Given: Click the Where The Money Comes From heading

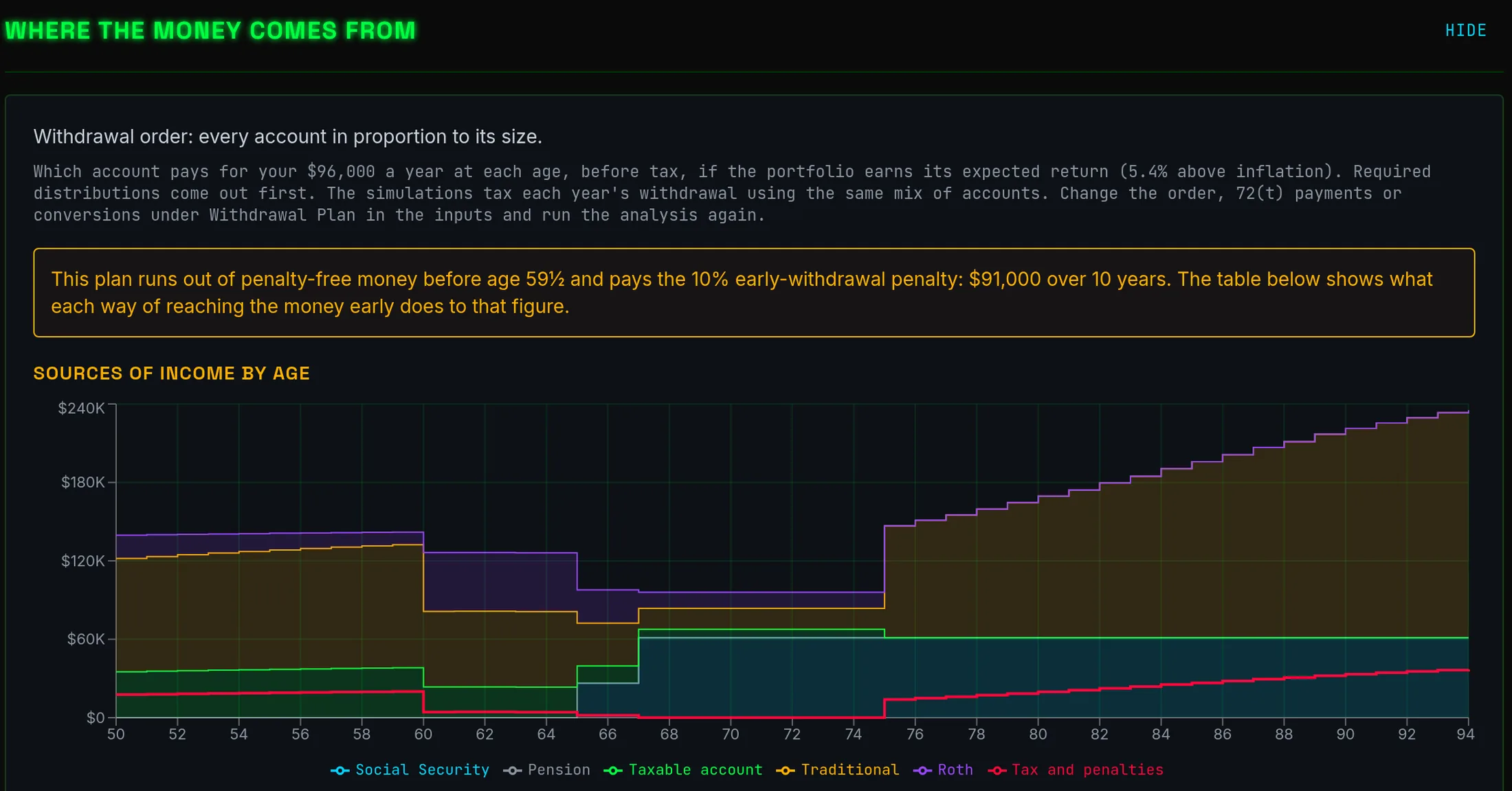Looking at the screenshot, I should [x=210, y=31].
